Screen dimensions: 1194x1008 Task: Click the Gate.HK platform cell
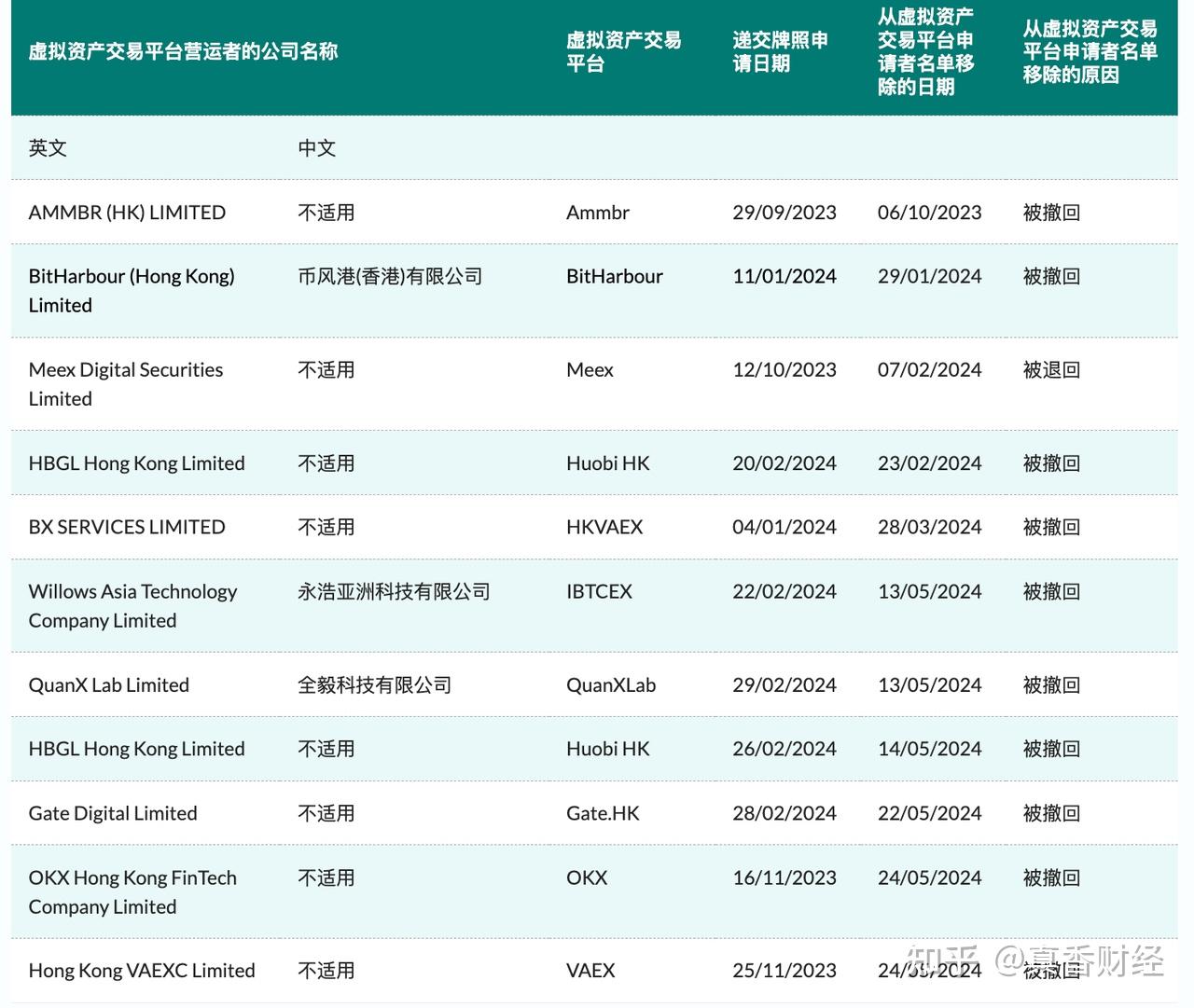coord(603,814)
